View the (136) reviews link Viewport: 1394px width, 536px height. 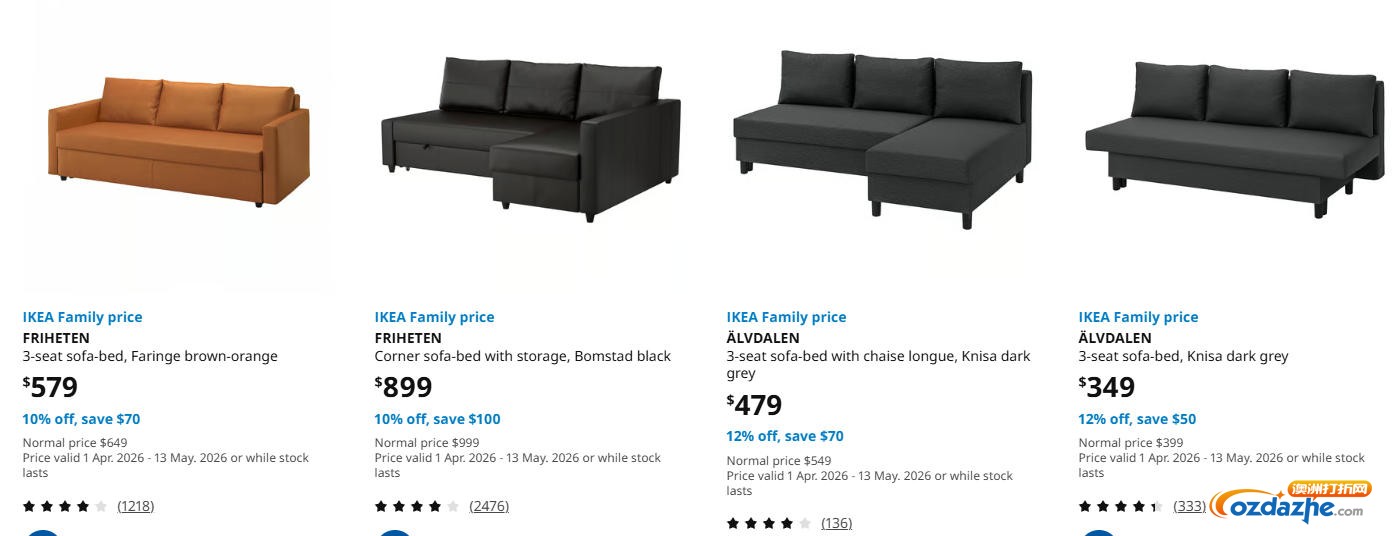836,523
